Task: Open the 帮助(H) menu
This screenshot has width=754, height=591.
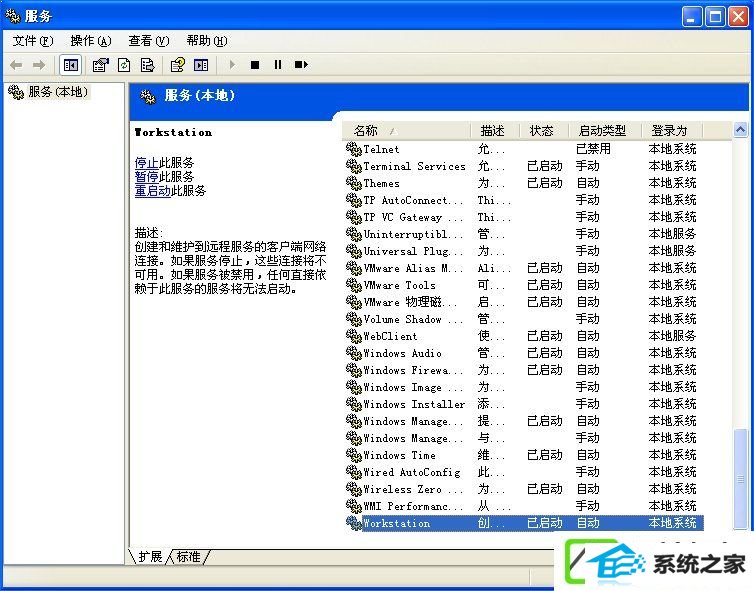Action: [x=207, y=41]
